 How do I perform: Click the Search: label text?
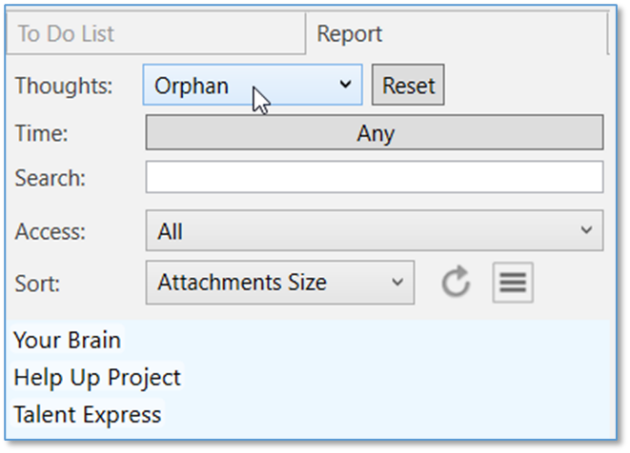(x=50, y=179)
